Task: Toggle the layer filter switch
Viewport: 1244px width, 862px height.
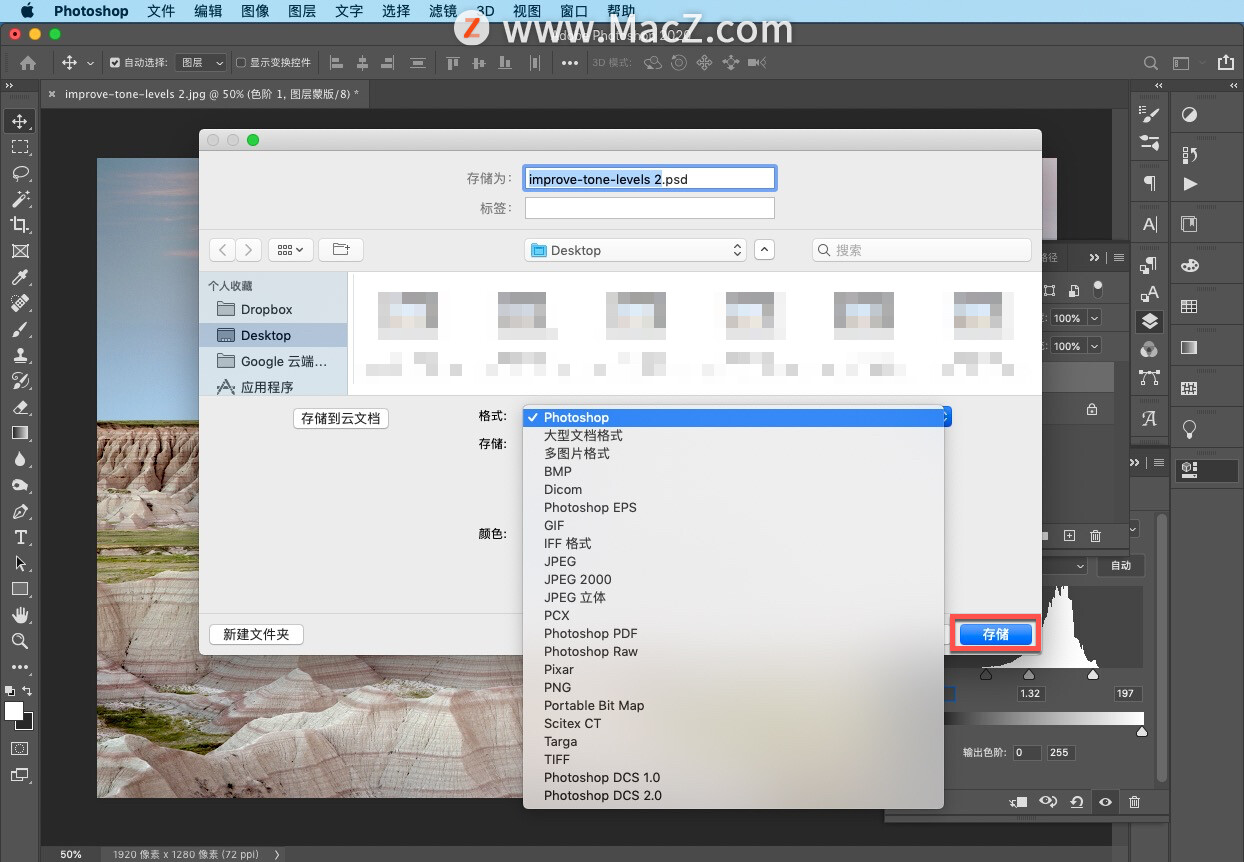Action: click(x=1098, y=290)
